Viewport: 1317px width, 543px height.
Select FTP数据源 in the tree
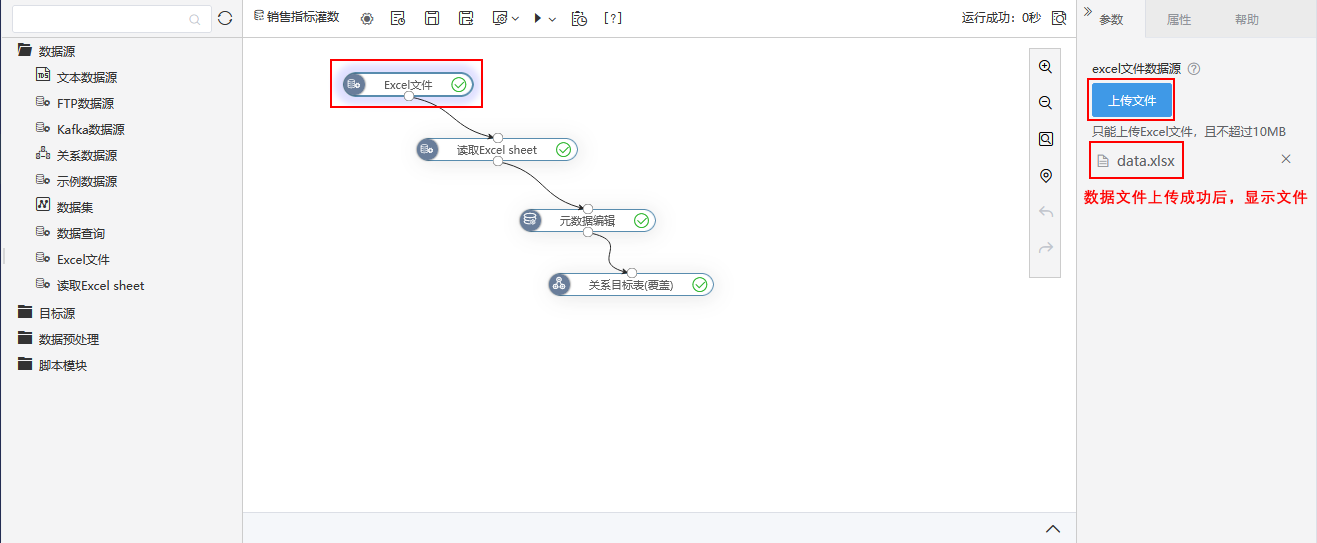point(85,103)
